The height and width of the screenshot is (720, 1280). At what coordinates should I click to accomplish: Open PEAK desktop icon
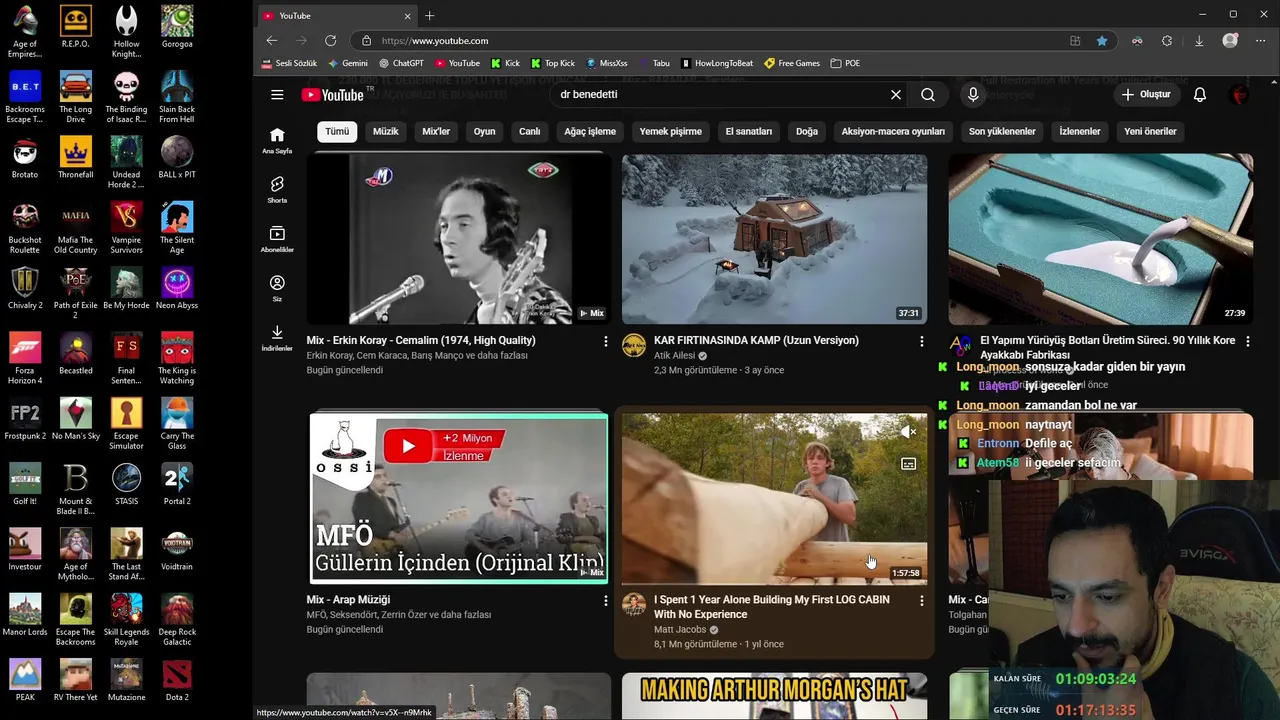pos(25,679)
